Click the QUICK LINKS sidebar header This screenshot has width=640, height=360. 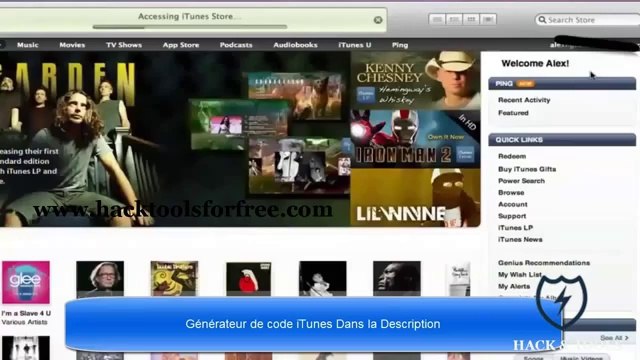tap(562, 140)
